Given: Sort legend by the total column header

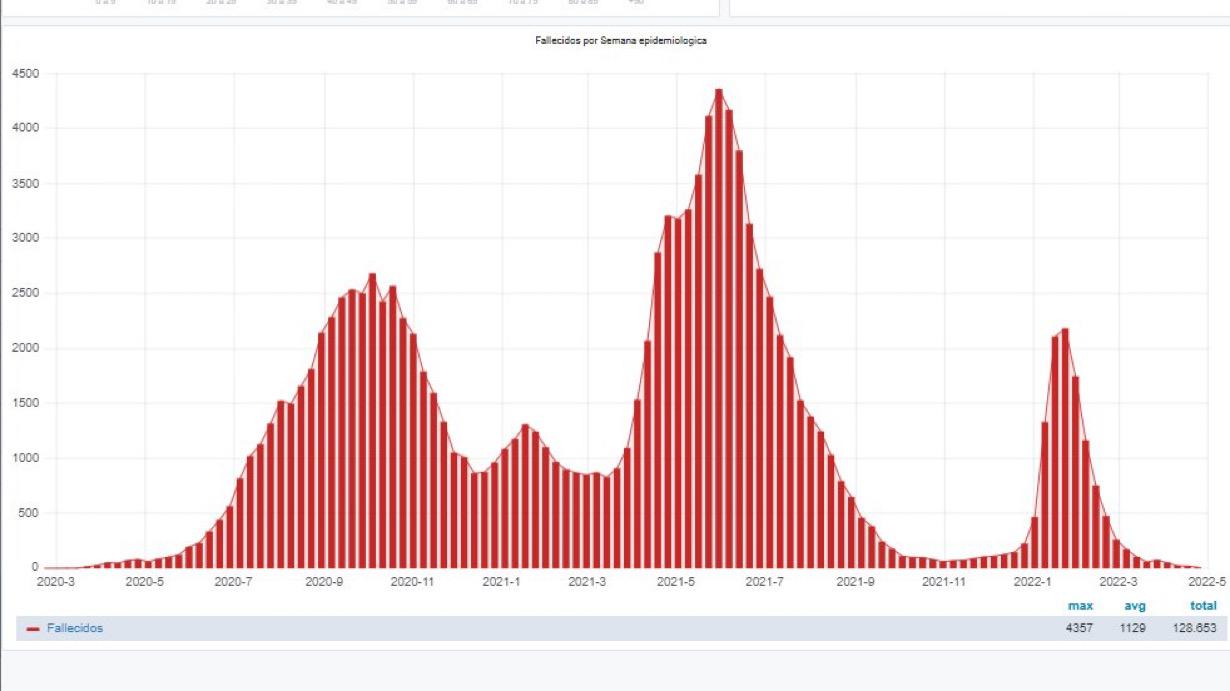Looking at the screenshot, I should (x=1203, y=606).
